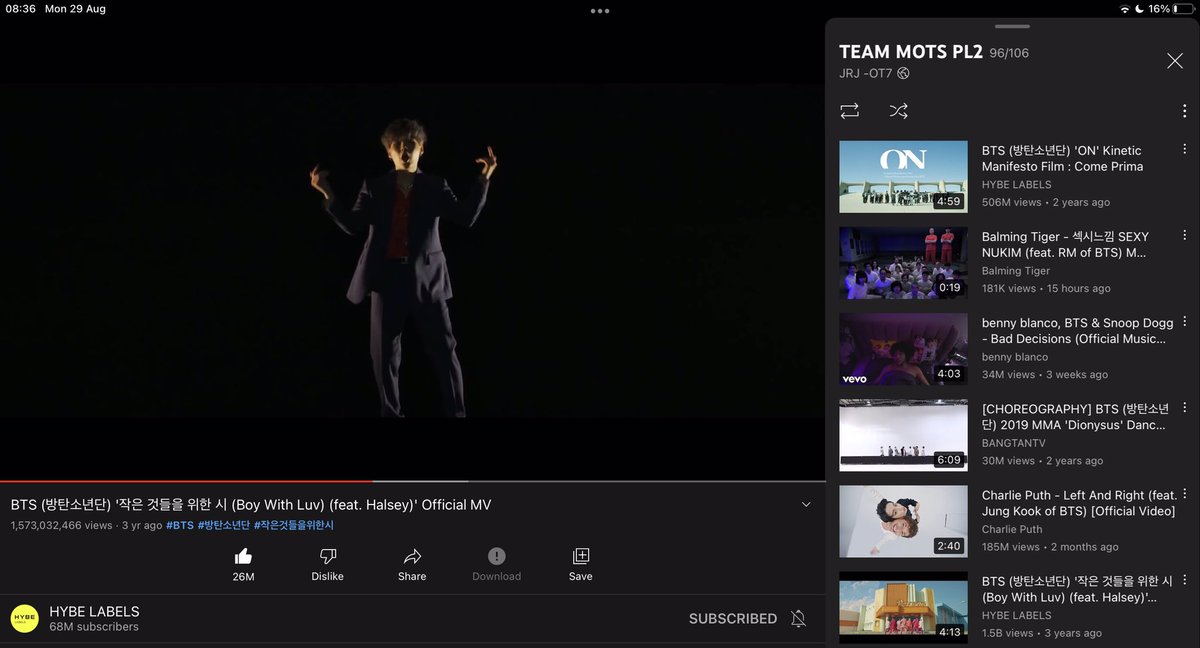
Task: Play the 'ON' Kinetic Manifesto thumbnail
Action: [x=903, y=176]
